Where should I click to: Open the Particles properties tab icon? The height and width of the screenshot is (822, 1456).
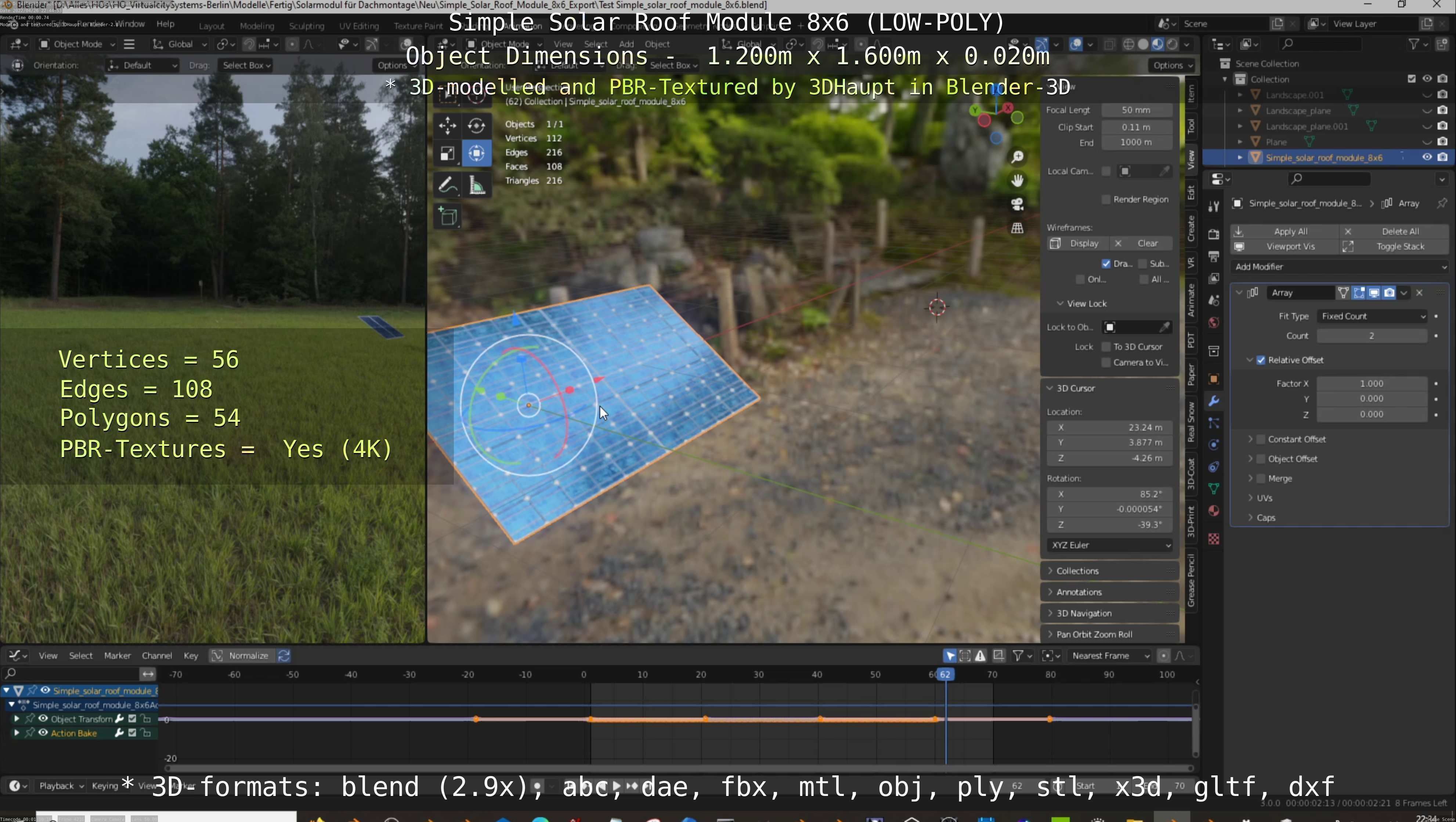tap(1214, 423)
